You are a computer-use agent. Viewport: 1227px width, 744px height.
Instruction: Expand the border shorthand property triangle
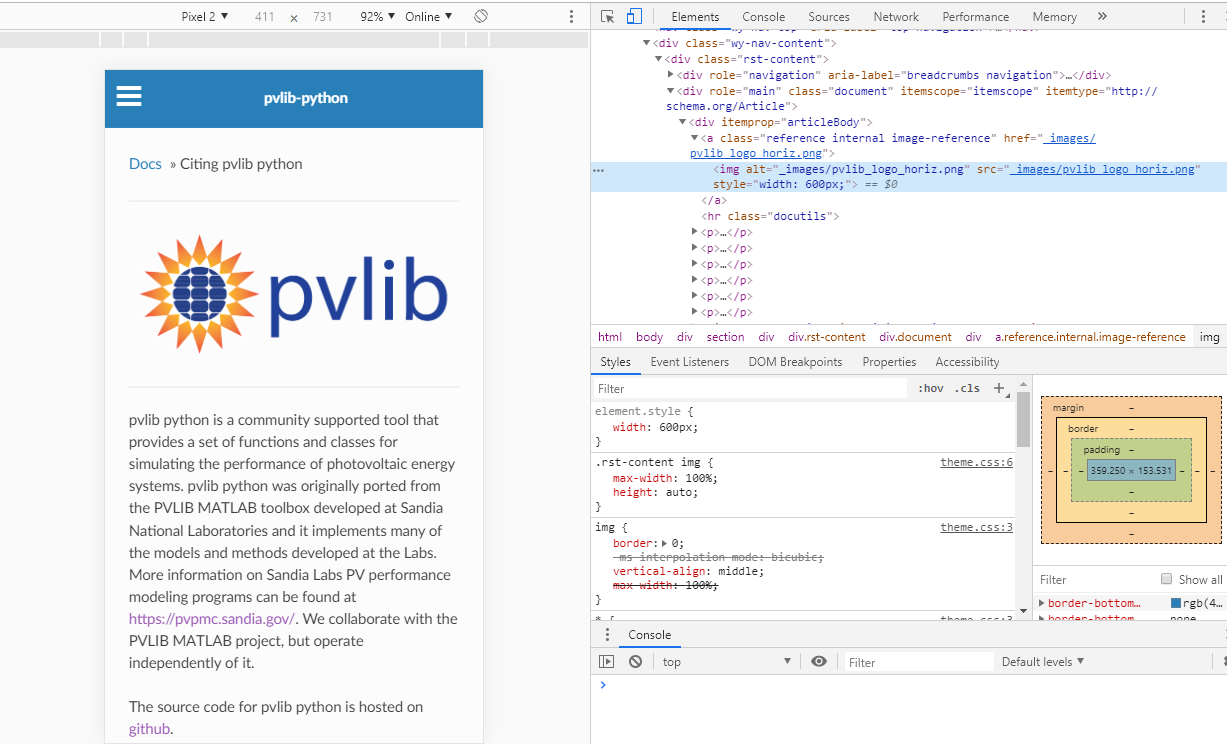[666, 543]
